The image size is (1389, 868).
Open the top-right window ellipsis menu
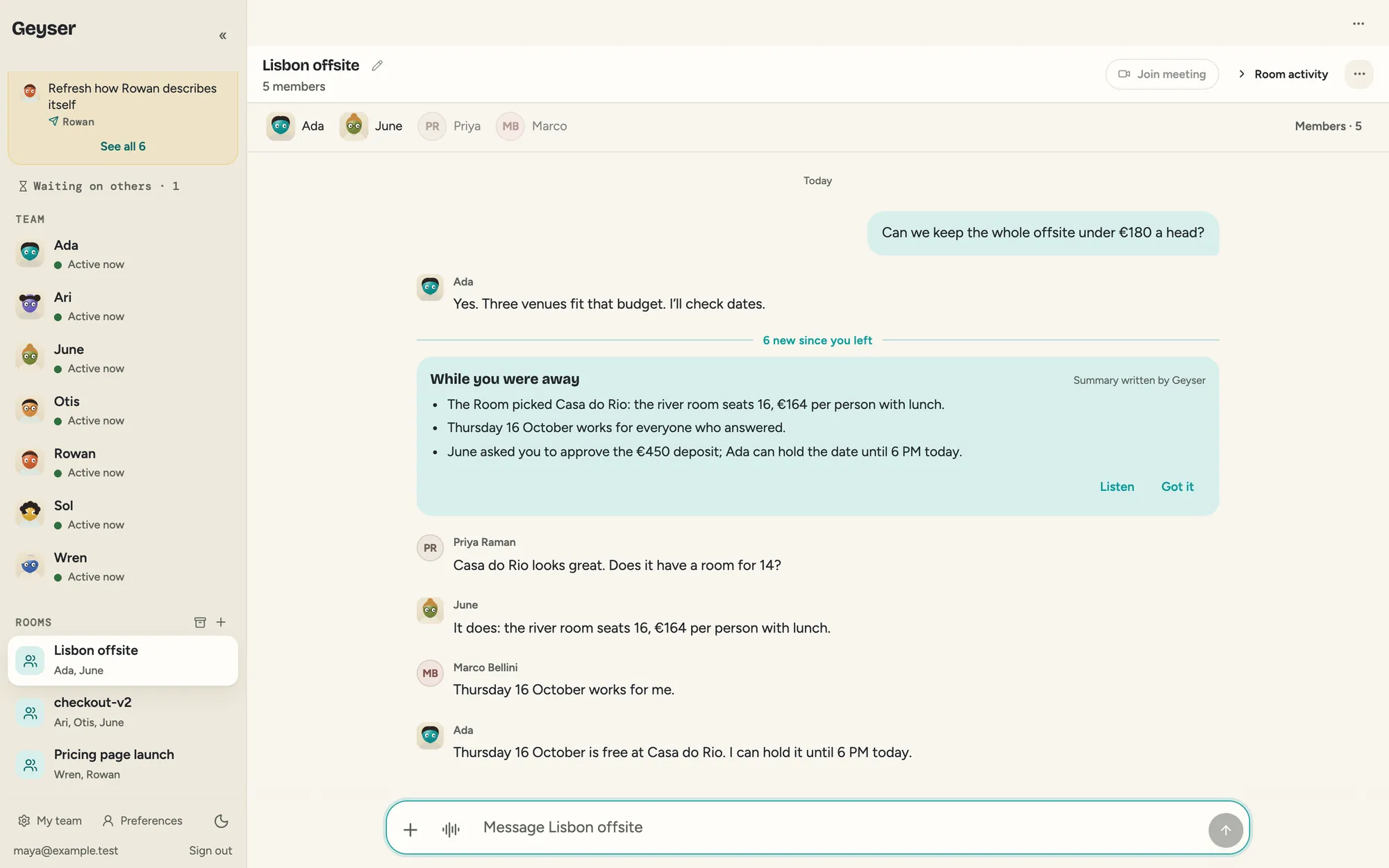[1358, 24]
